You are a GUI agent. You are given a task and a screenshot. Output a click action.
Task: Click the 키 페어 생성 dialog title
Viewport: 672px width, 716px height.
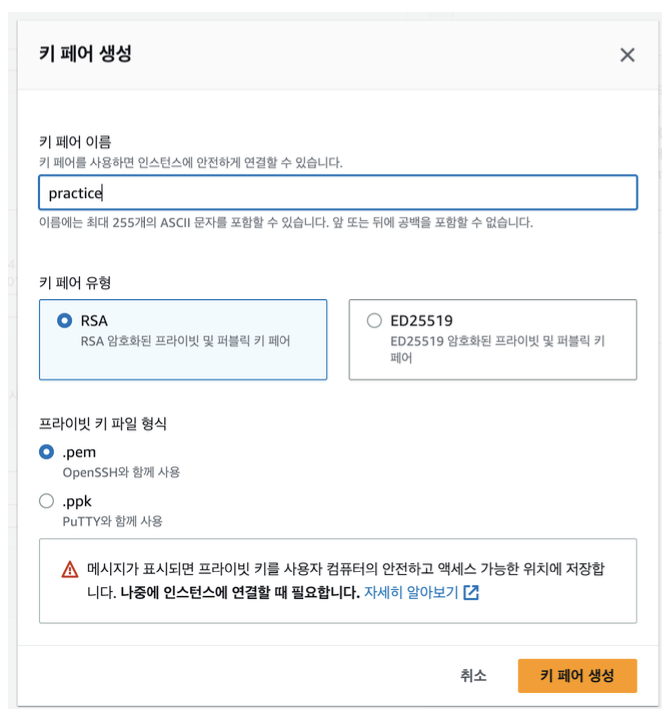pyautogui.click(x=85, y=53)
